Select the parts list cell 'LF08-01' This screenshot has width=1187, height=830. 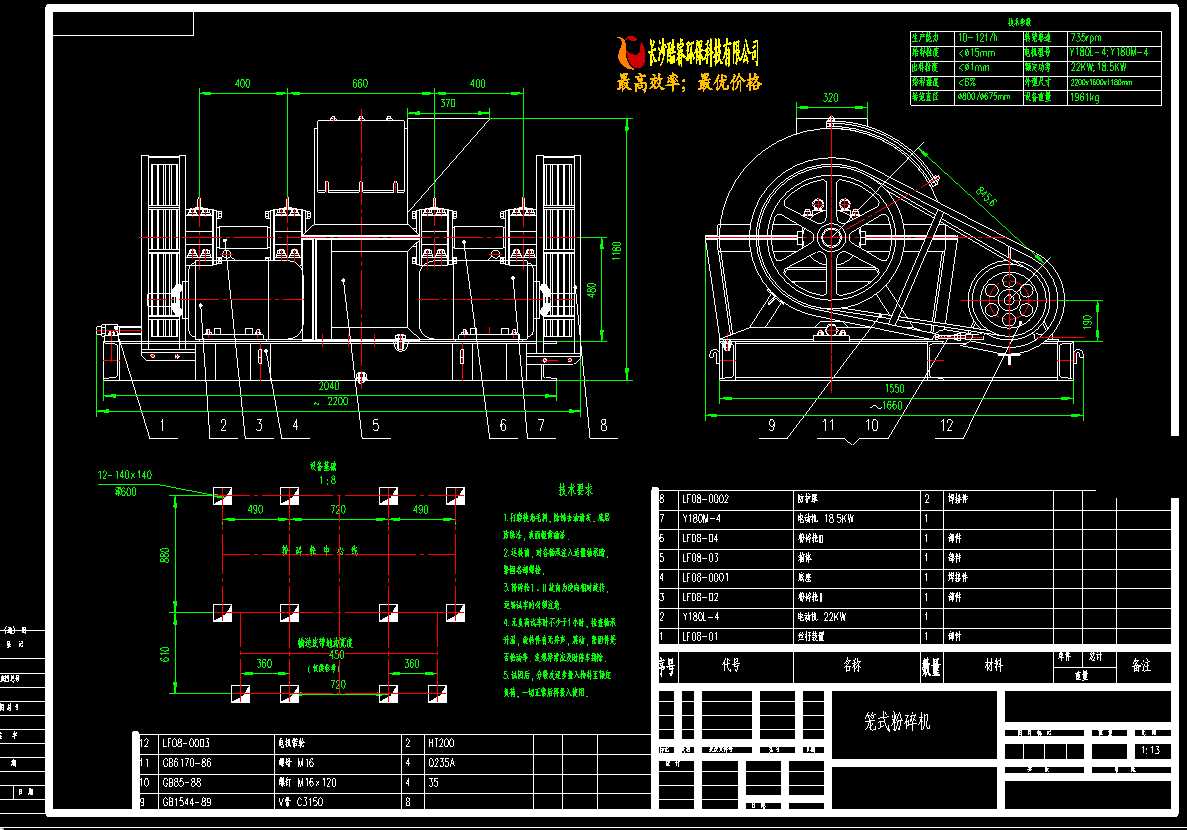[x=699, y=637]
